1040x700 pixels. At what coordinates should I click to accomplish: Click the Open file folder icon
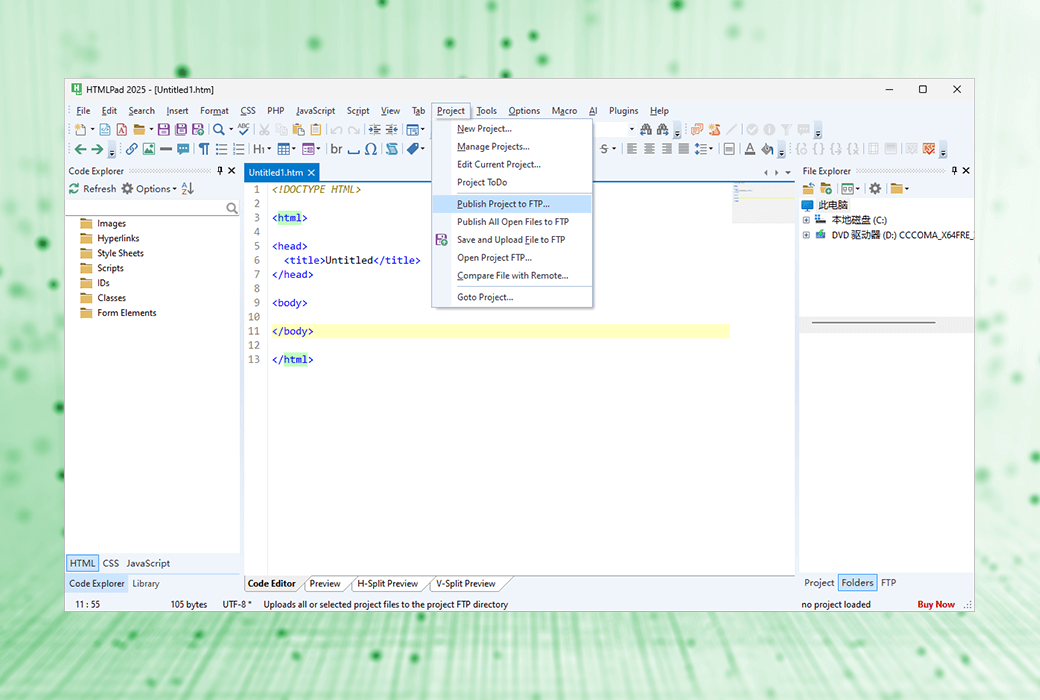139,129
